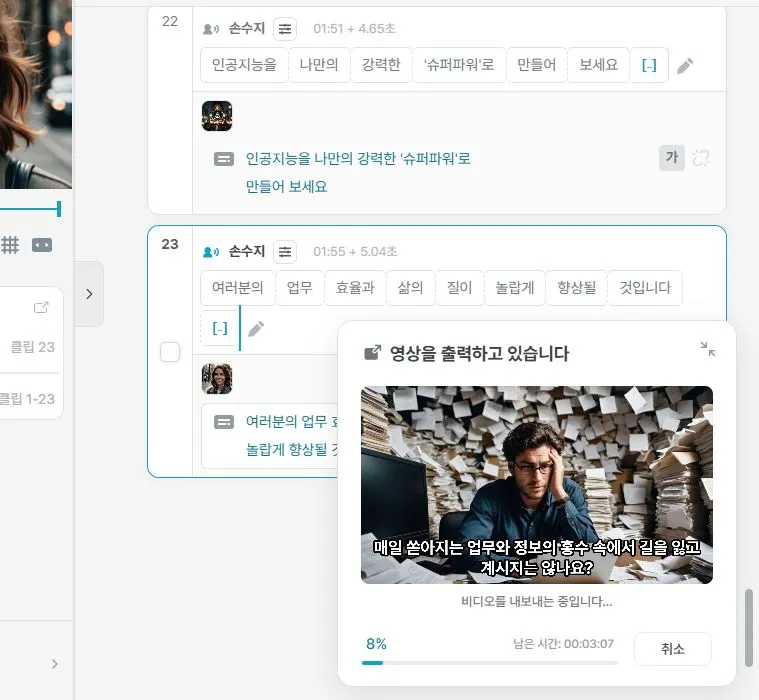This screenshot has height=700, width=759.
Task: Open clip 22 image thumbnail
Action: 217,116
